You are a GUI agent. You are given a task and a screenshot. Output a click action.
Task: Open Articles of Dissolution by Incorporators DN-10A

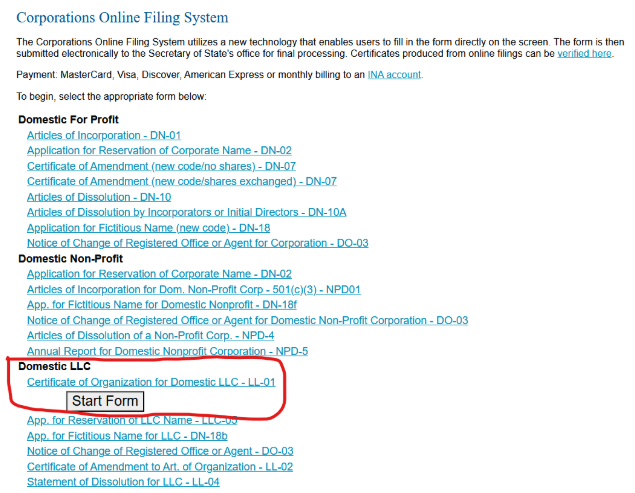tap(187, 212)
